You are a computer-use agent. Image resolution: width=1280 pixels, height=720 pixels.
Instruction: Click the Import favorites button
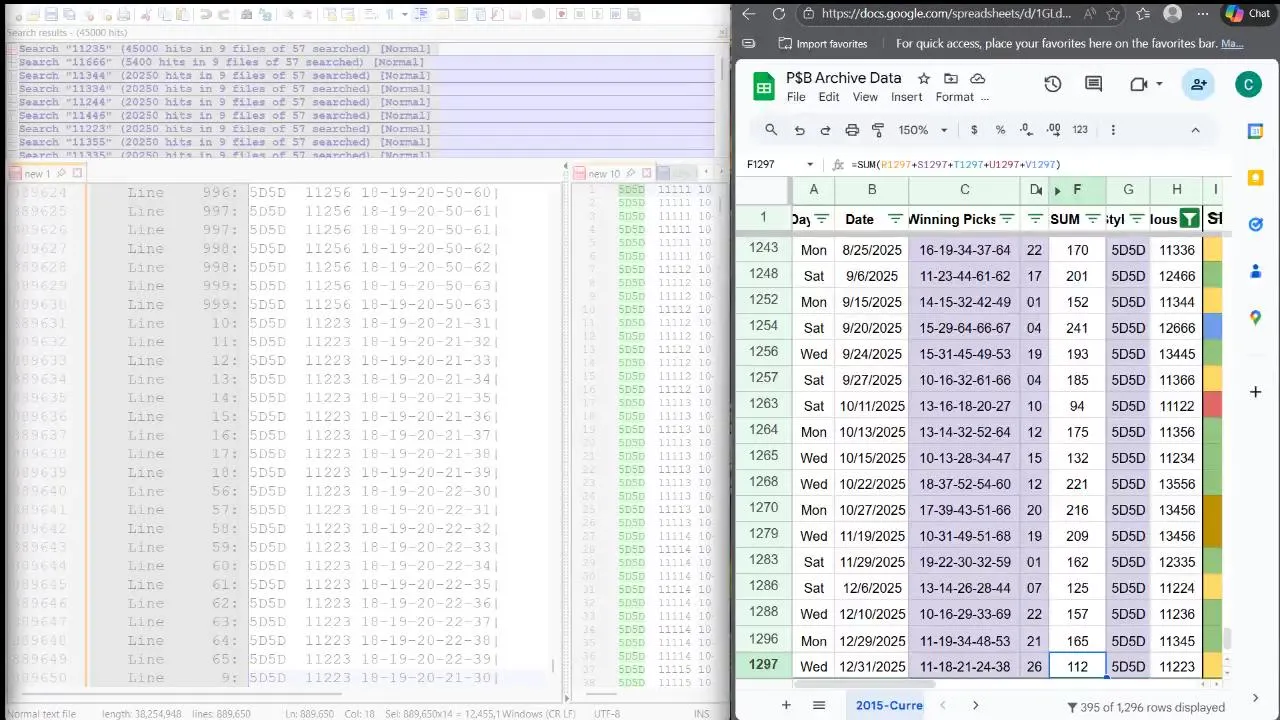pyautogui.click(x=822, y=44)
